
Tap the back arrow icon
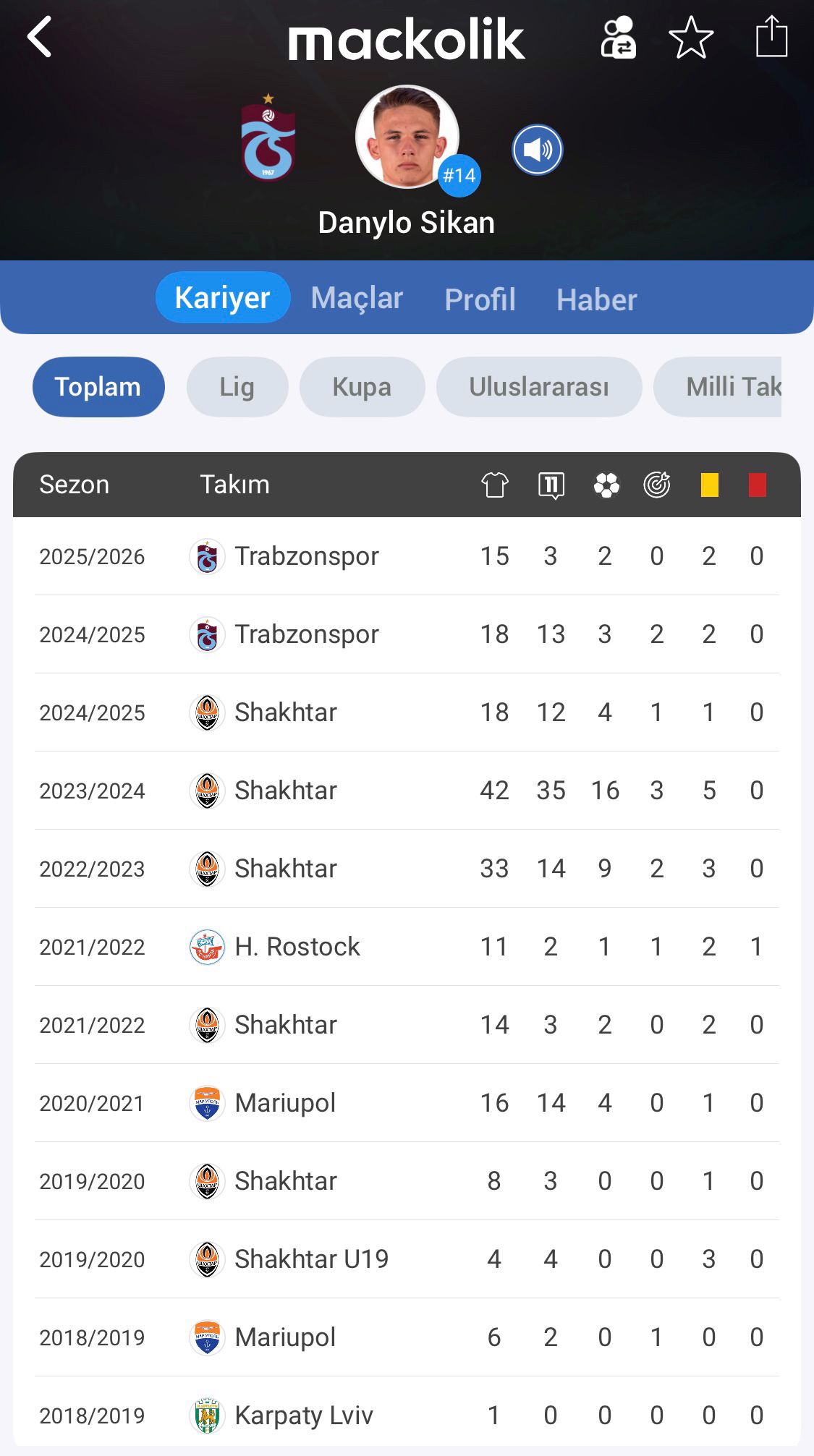pyautogui.click(x=41, y=37)
